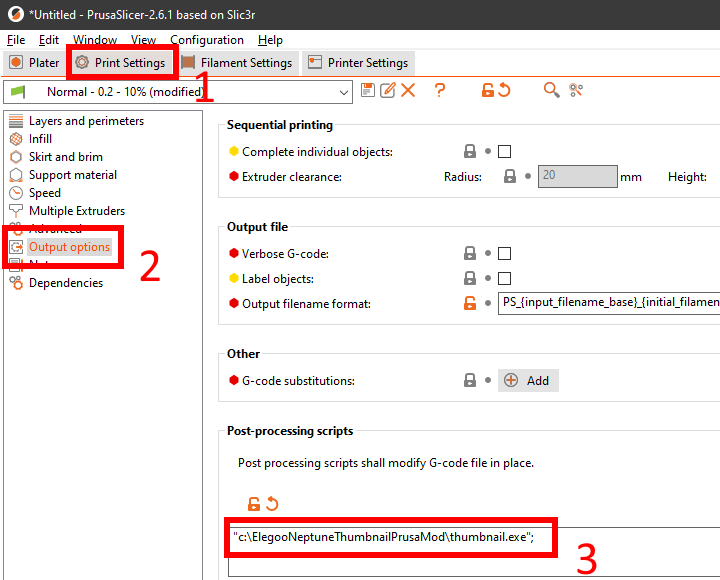Click lock icon for Verbose G-code
The height and width of the screenshot is (580, 720).
click(x=470, y=253)
